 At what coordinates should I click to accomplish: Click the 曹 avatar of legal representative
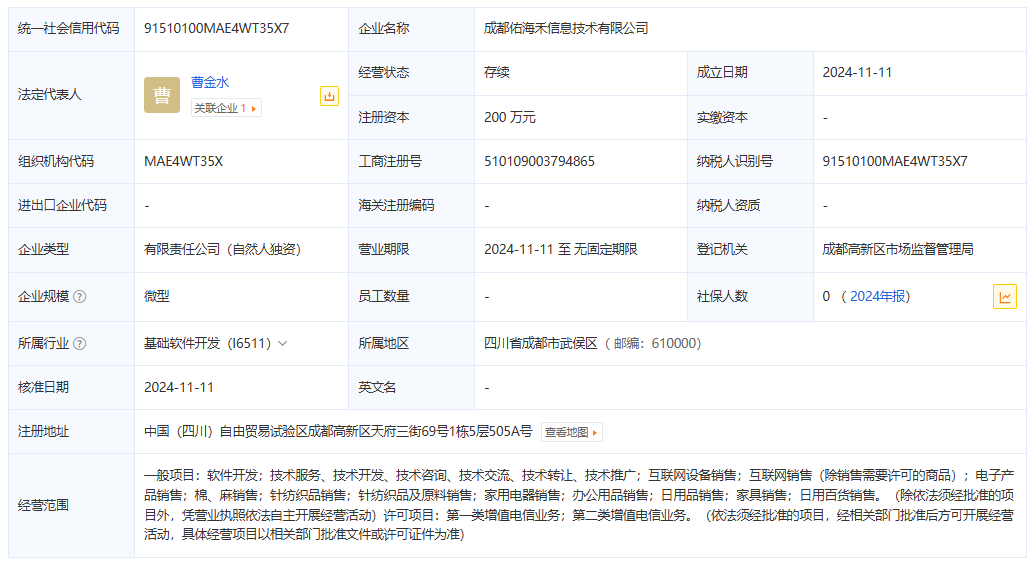click(x=161, y=95)
